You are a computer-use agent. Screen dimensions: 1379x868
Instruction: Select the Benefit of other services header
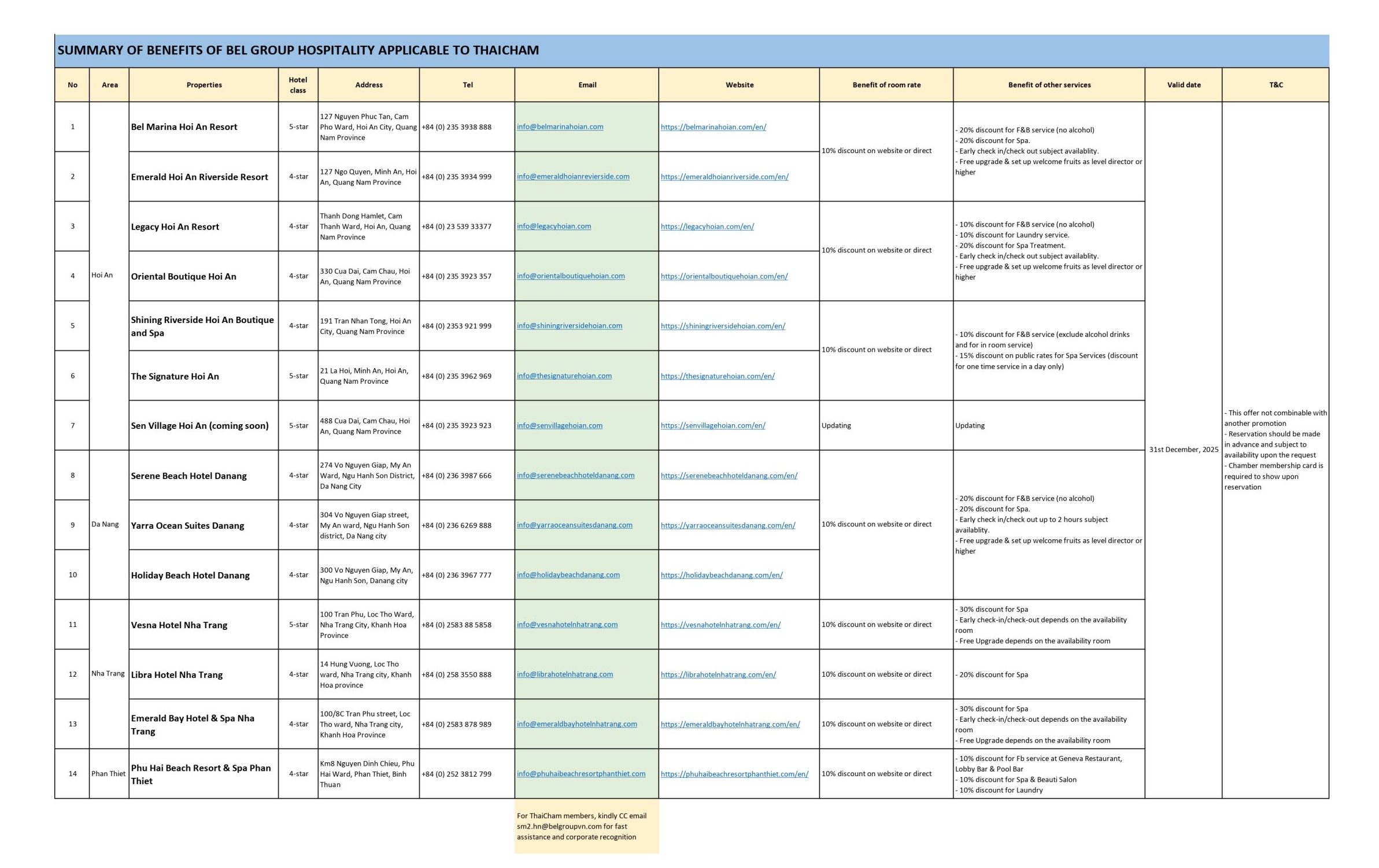(1049, 85)
